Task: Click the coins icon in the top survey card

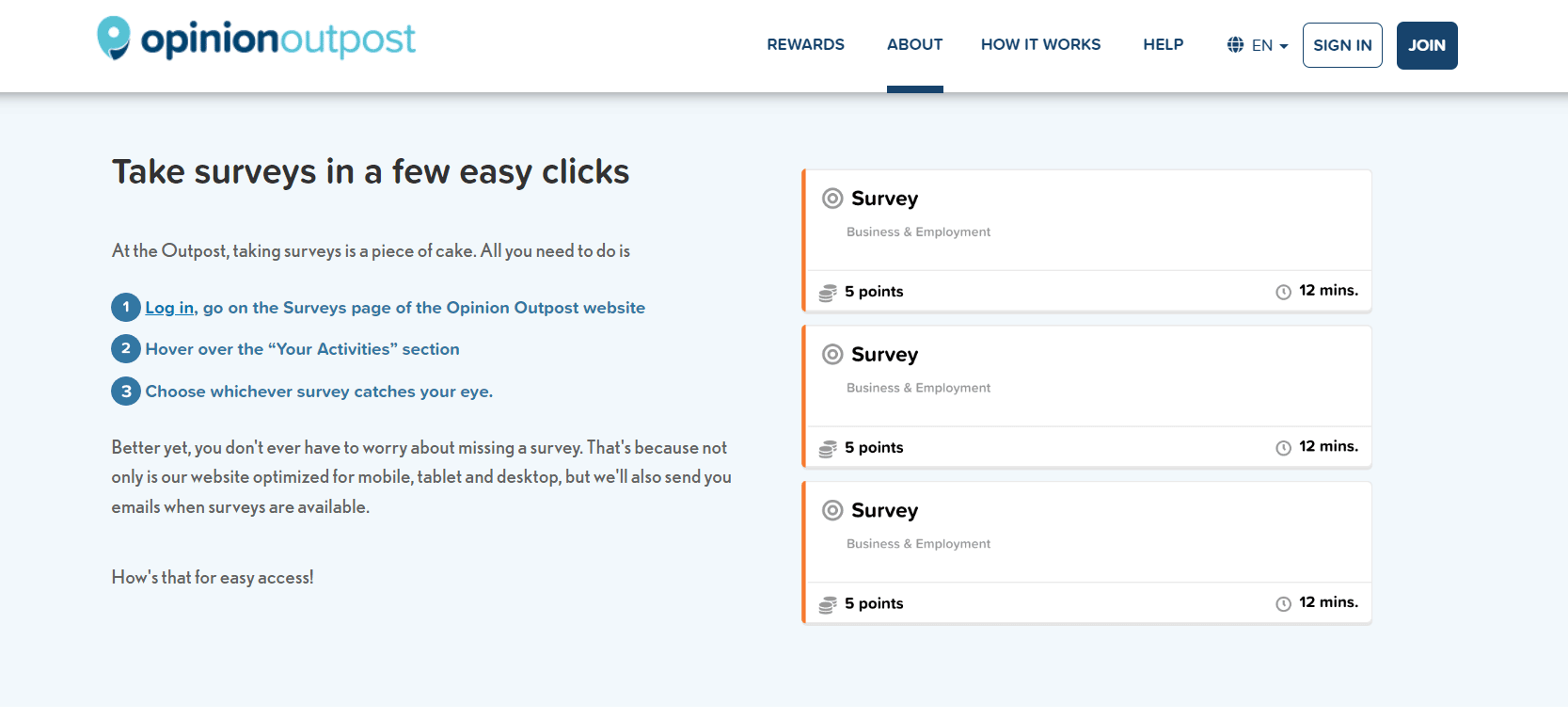Action: click(828, 293)
